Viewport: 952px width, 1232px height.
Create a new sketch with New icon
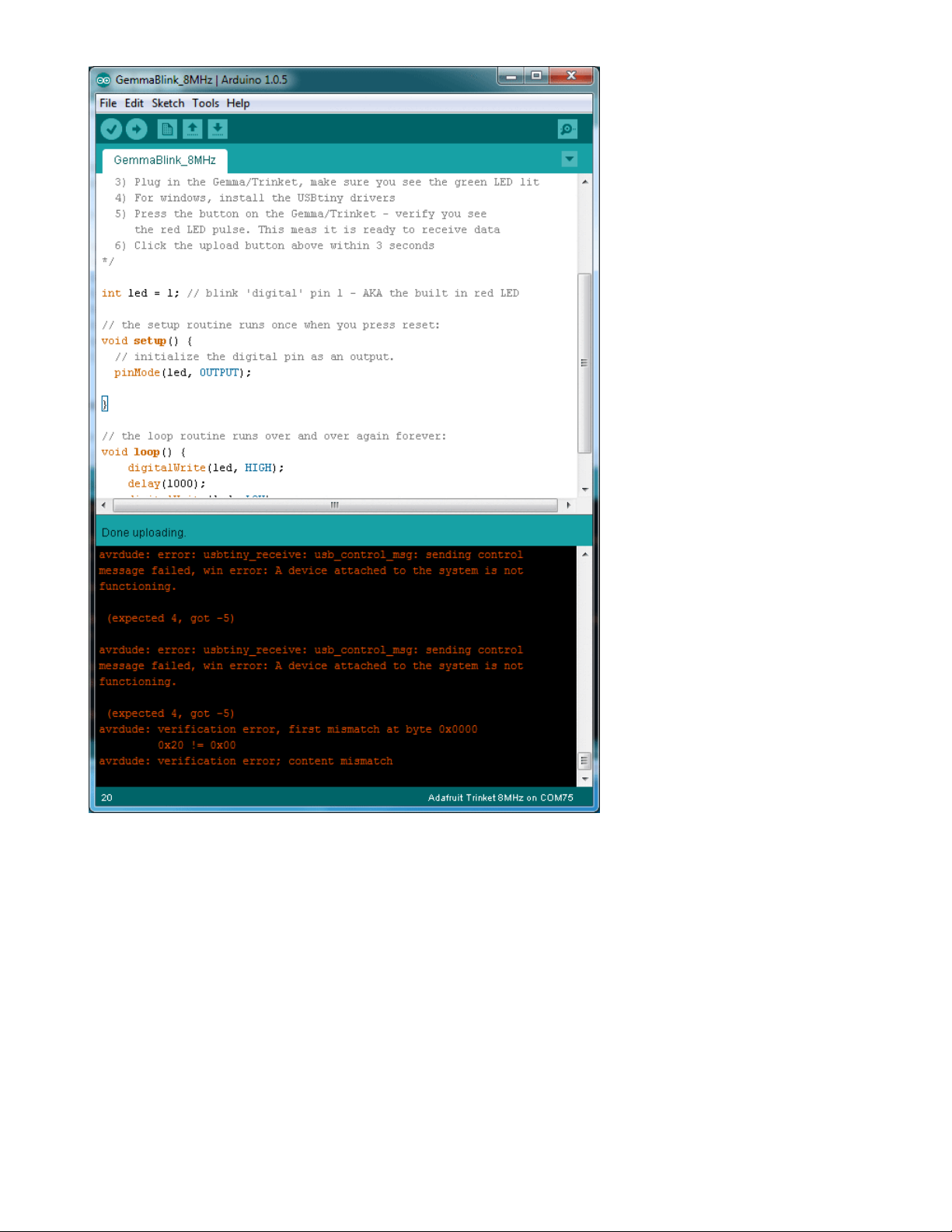(x=167, y=129)
